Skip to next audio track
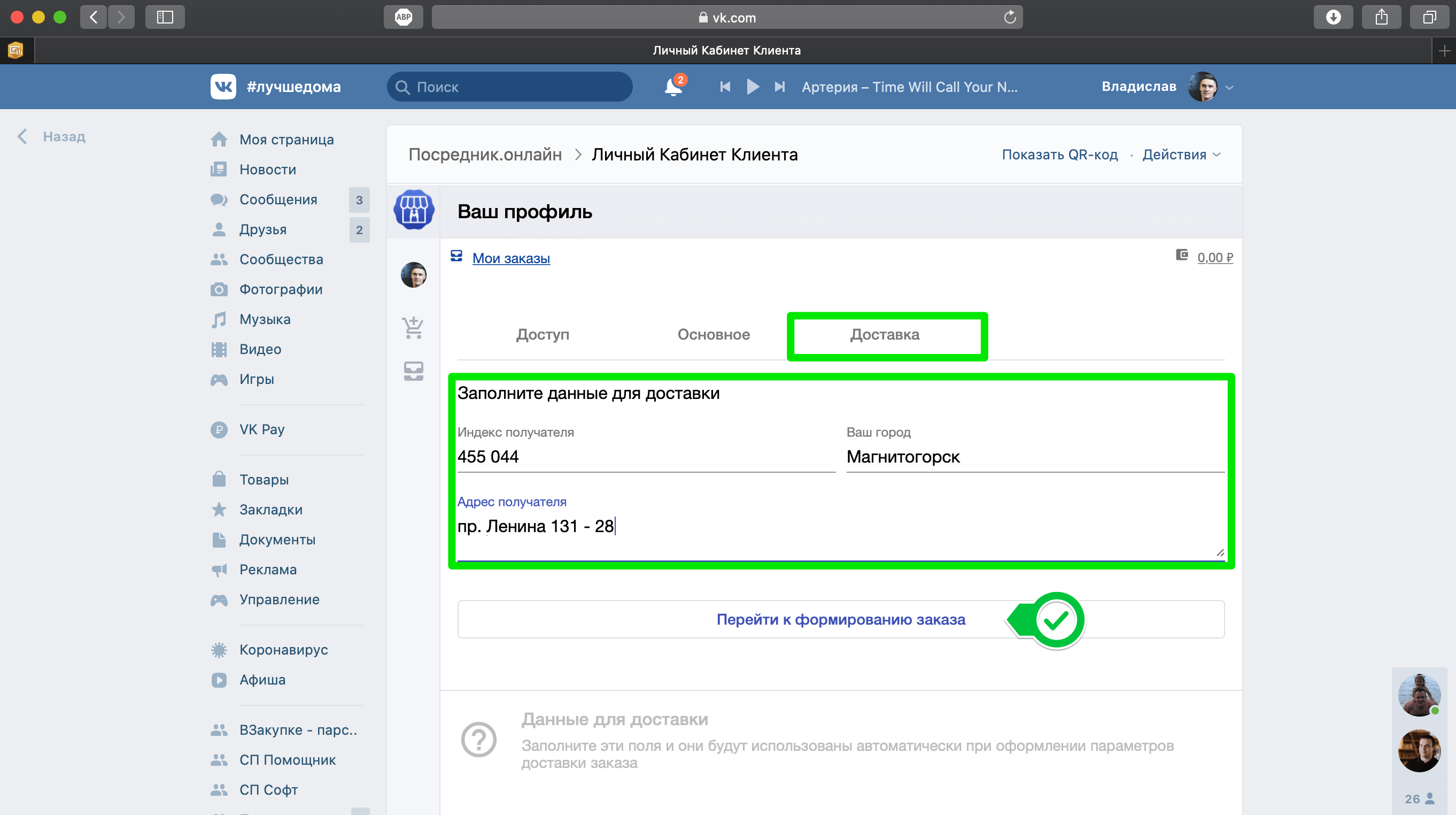 (x=779, y=87)
